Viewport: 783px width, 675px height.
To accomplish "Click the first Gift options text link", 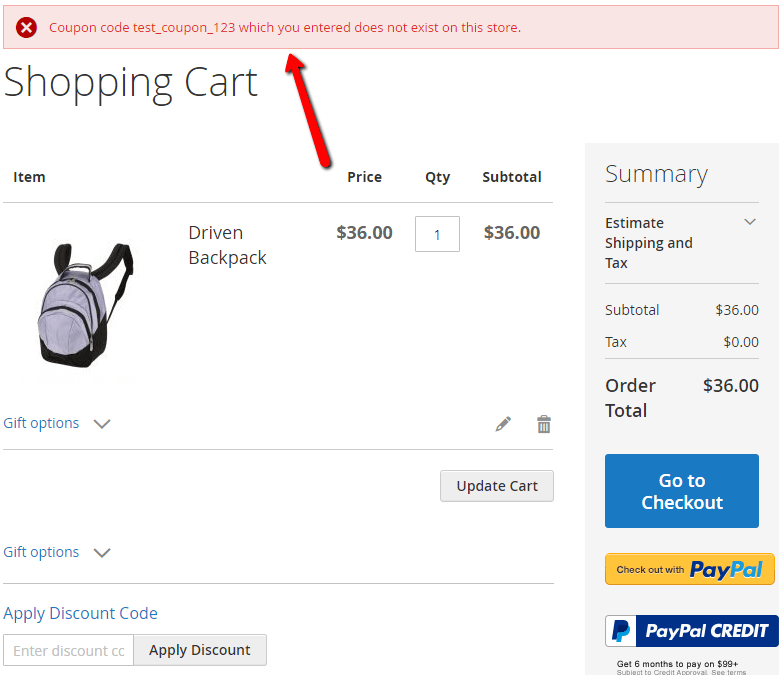I will click(x=41, y=423).
